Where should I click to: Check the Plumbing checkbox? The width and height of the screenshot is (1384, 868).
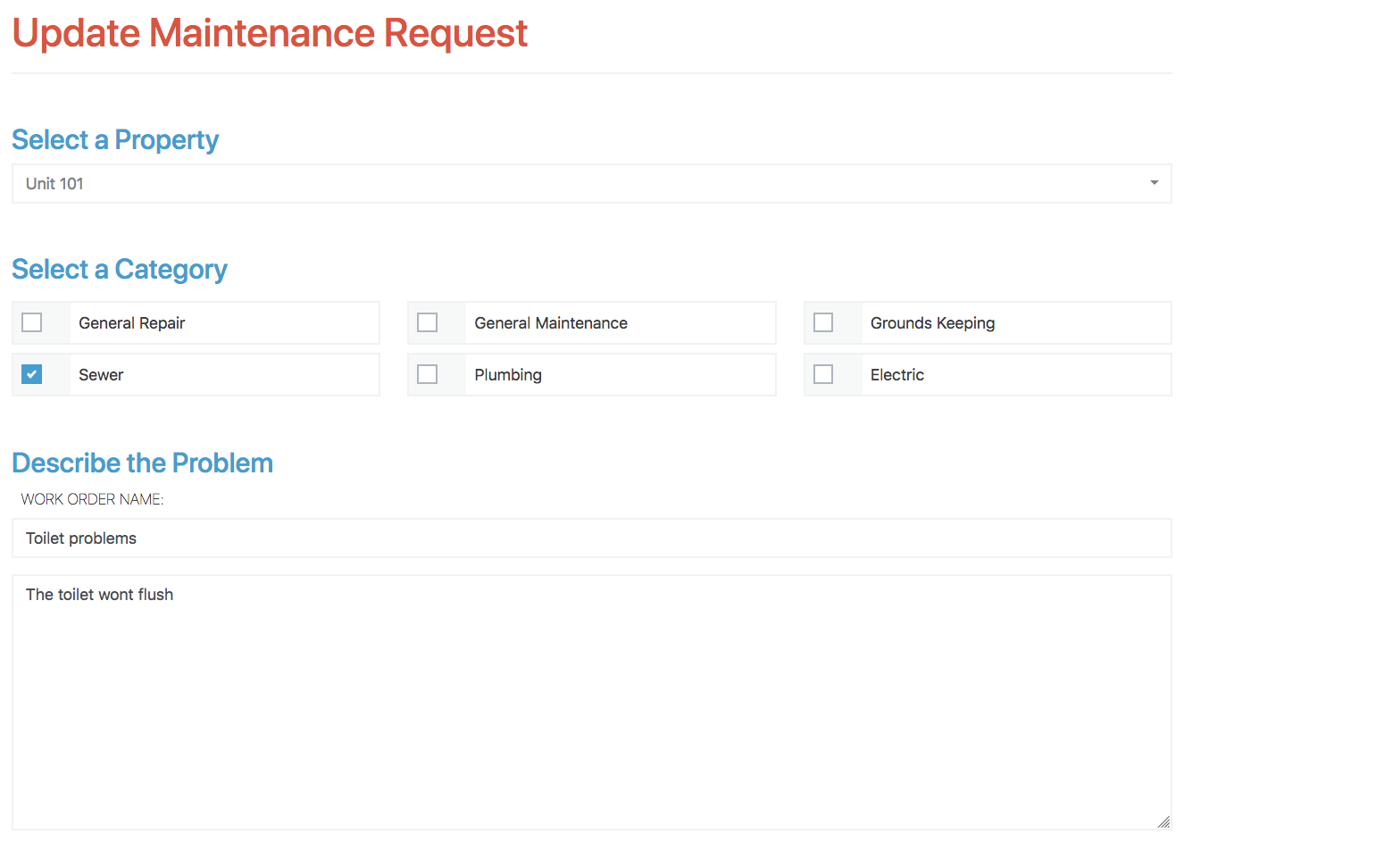pos(428,374)
